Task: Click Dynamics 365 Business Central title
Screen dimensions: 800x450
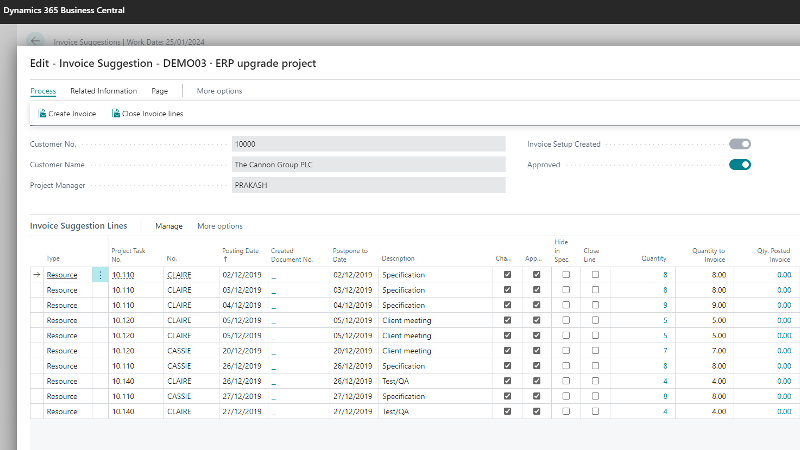Action: 64,10
